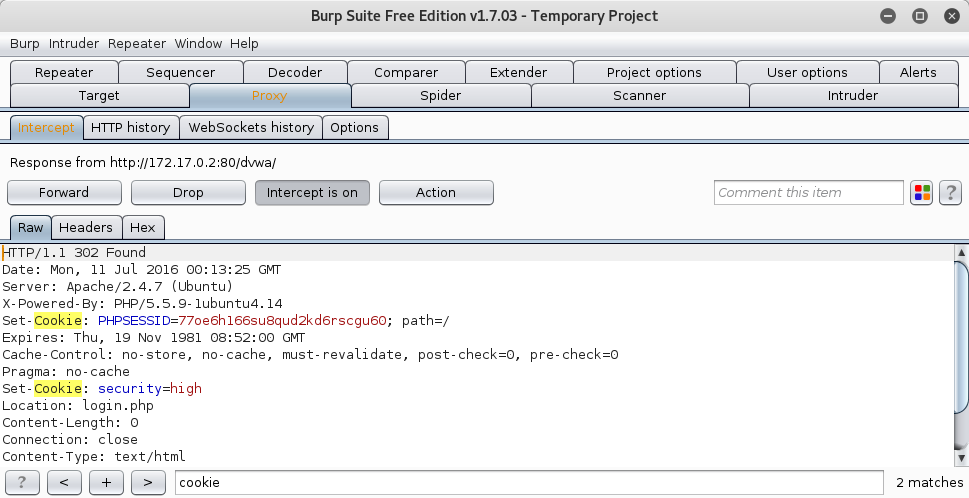Click scrollbar down arrow in response pane
This screenshot has height=498, width=969.
coord(962,458)
